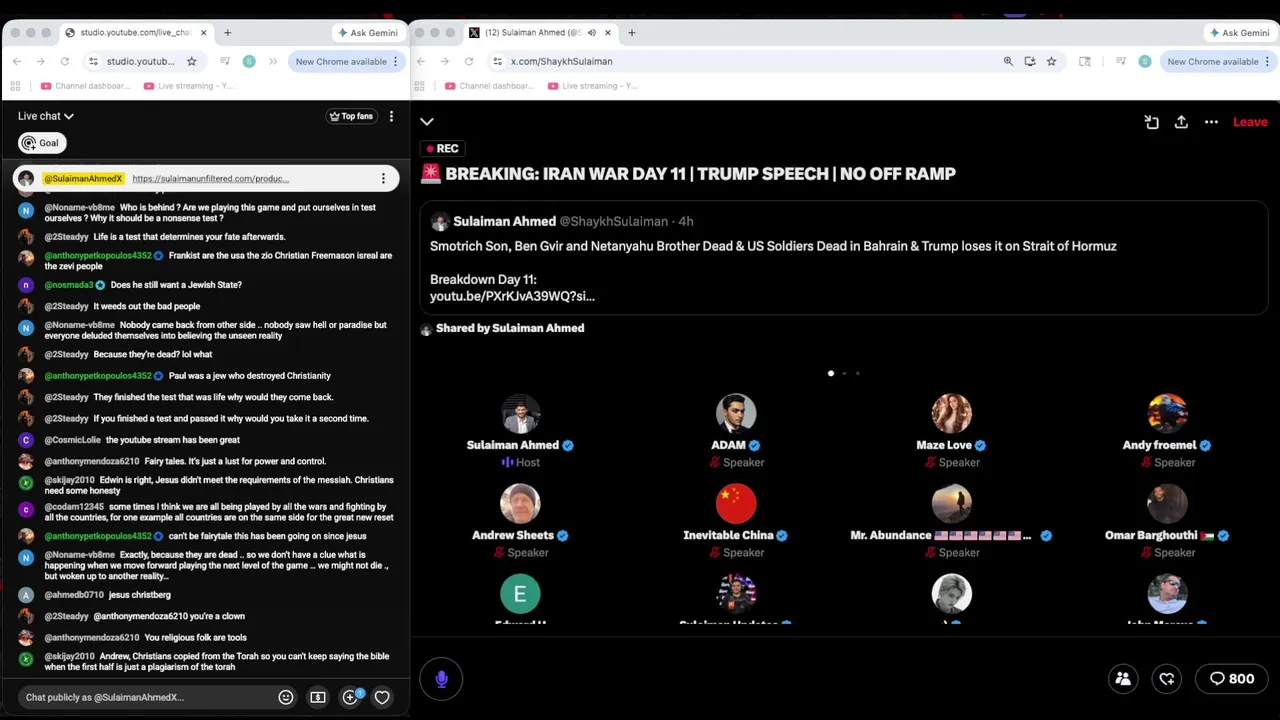Collapse the Space with the down chevron
Viewport: 1280px width, 720px height.
427,122
